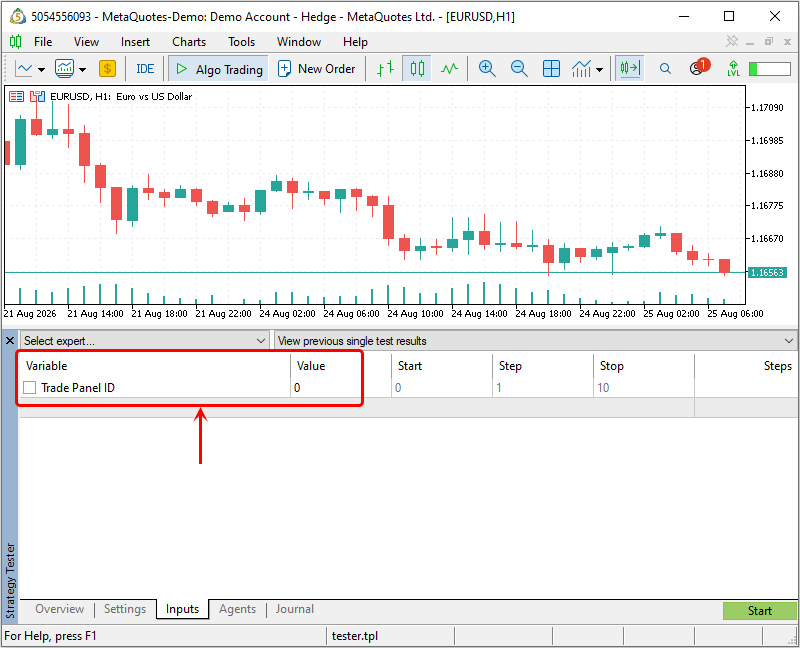
Task: Switch chart to bar chart mode
Action: coord(385,68)
